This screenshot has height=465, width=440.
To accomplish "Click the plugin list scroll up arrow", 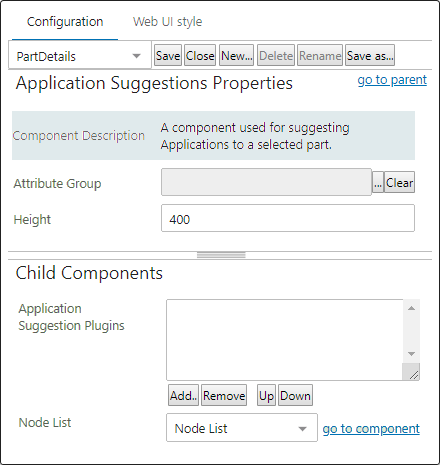I will (411, 308).
